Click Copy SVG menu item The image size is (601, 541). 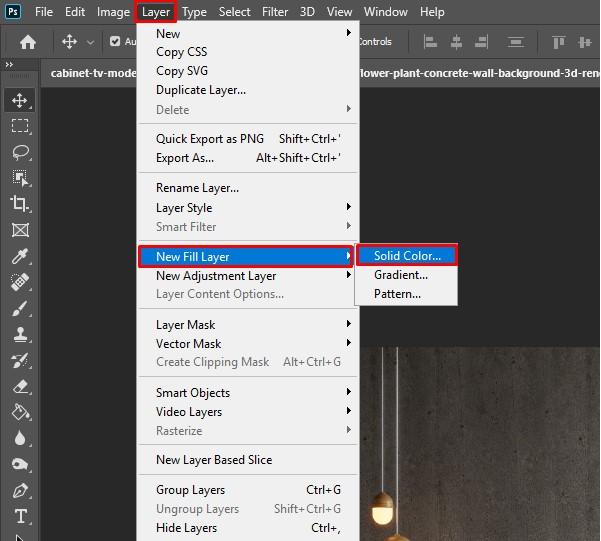click(x=248, y=71)
